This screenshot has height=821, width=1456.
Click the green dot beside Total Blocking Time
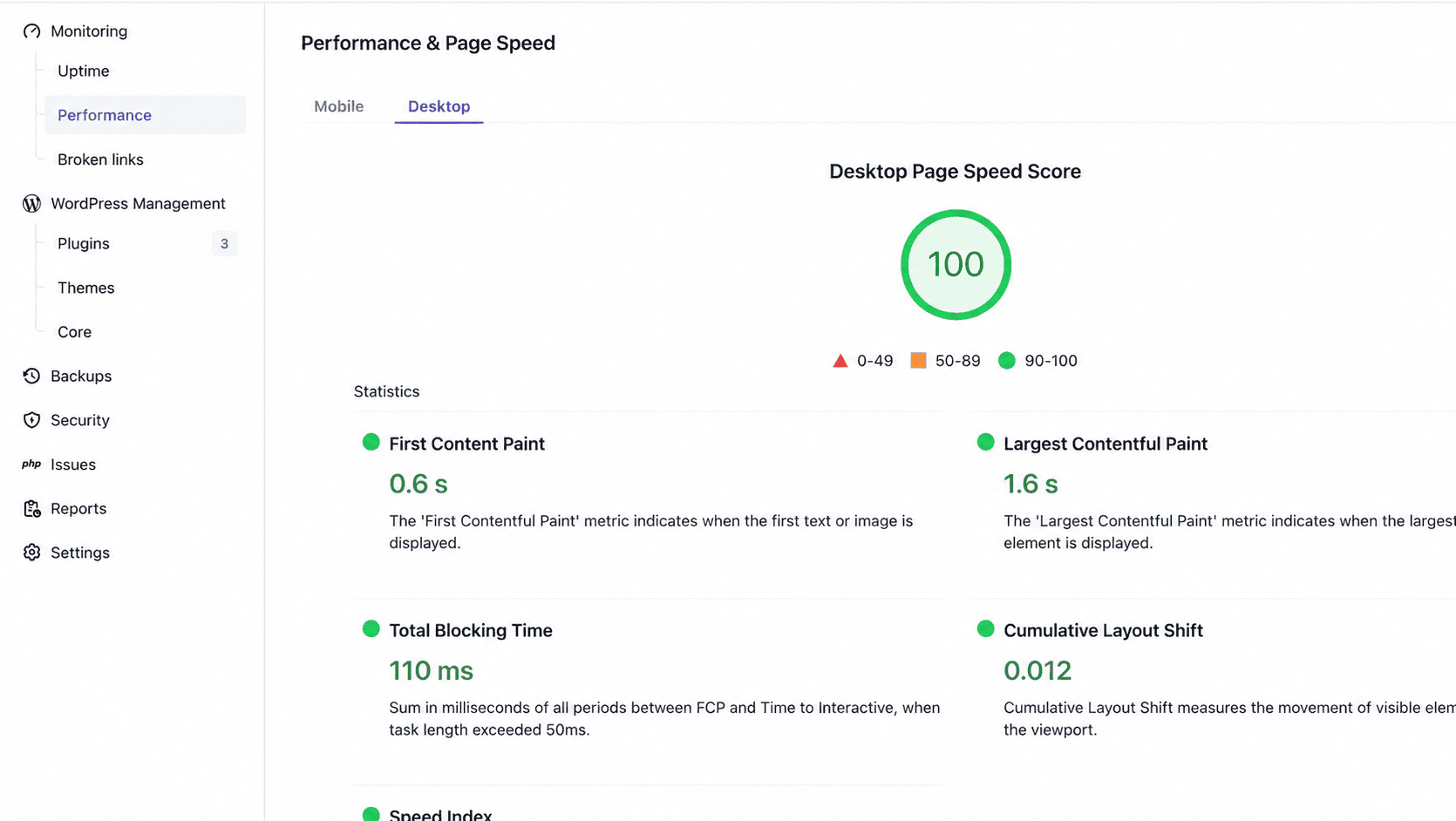tap(371, 629)
